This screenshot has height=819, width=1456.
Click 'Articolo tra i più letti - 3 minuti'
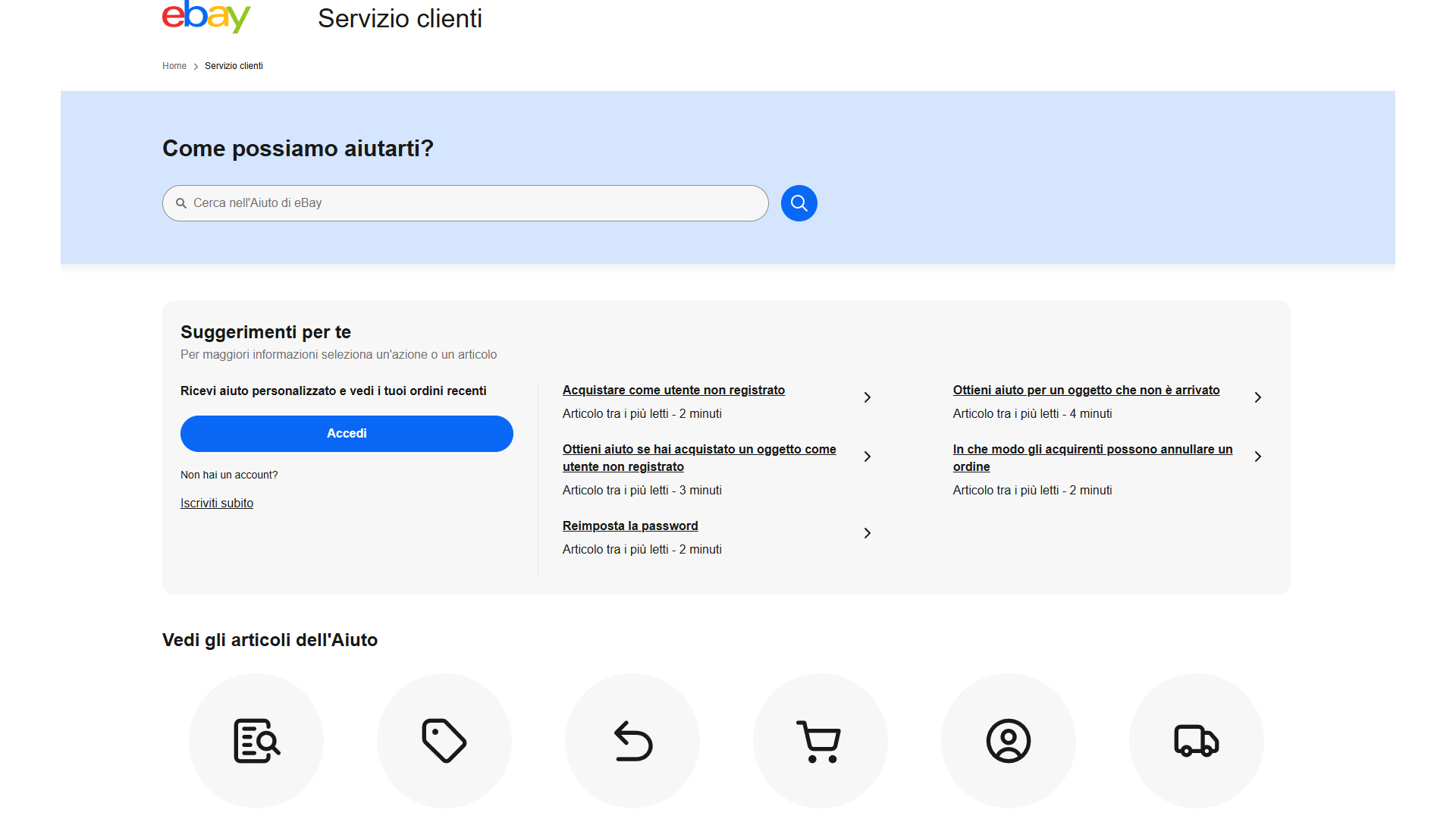pyautogui.click(x=642, y=490)
